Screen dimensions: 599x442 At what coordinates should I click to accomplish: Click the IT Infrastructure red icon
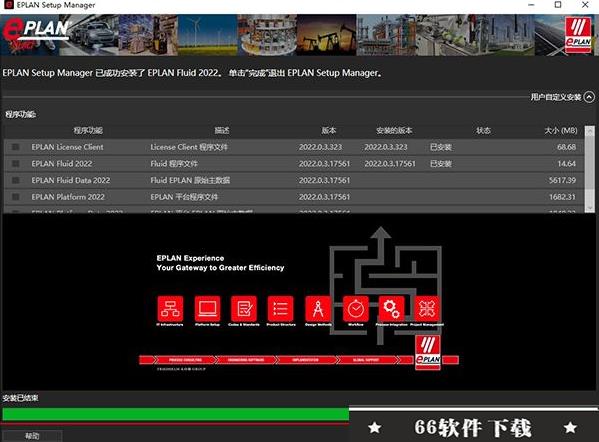coord(170,309)
